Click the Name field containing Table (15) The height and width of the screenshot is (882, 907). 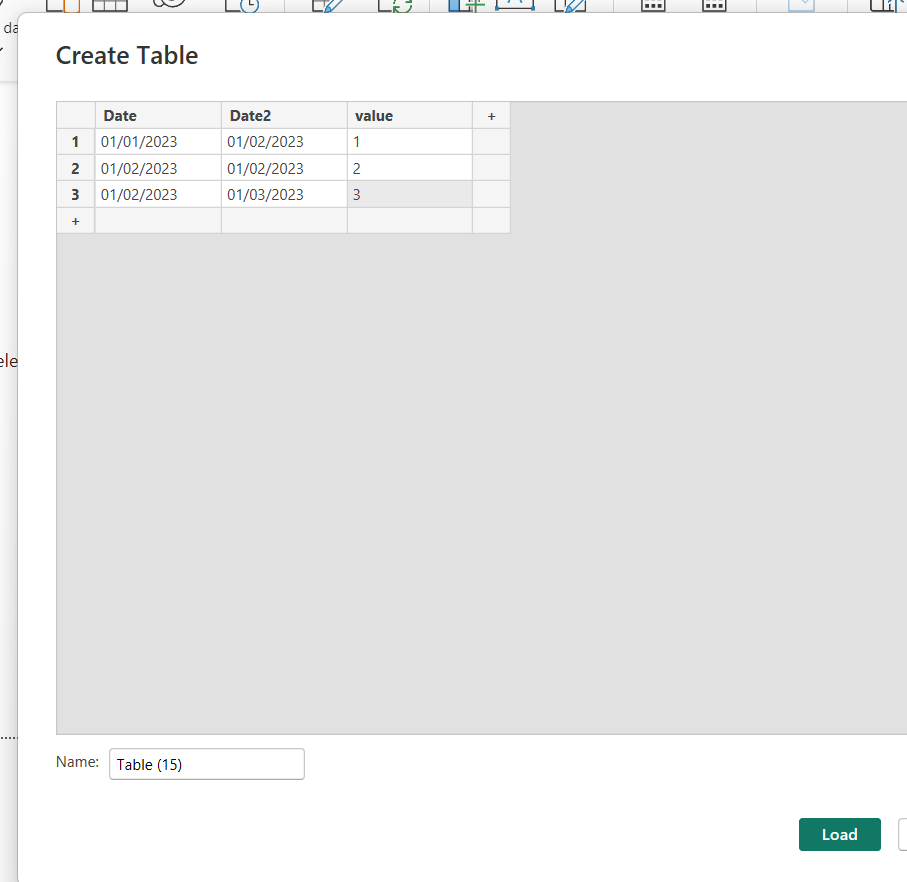click(x=207, y=764)
